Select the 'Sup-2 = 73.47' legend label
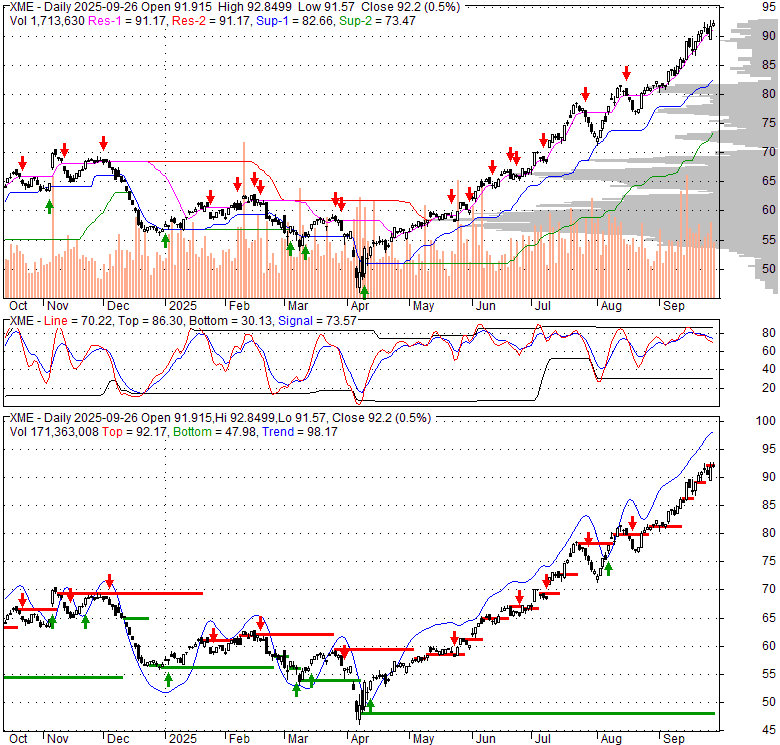Viewport: 780px width, 745px height. tap(377, 21)
